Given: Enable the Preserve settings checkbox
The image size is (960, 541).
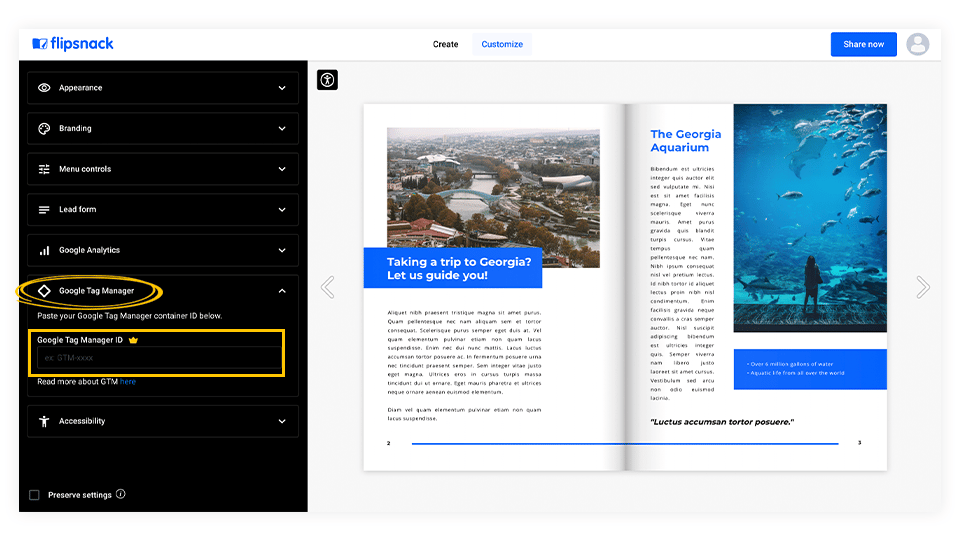Looking at the screenshot, I should pos(34,494).
